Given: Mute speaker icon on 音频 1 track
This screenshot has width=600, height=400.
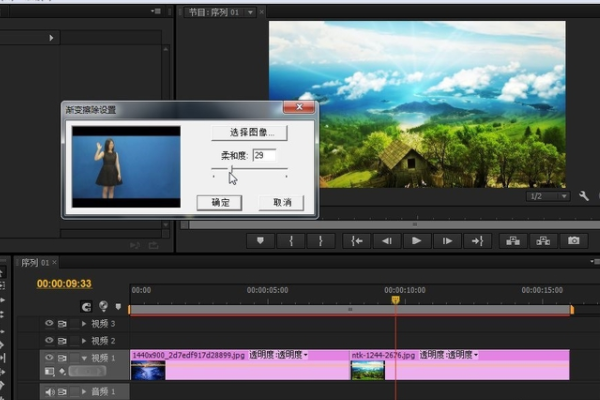Looking at the screenshot, I should 49,392.
